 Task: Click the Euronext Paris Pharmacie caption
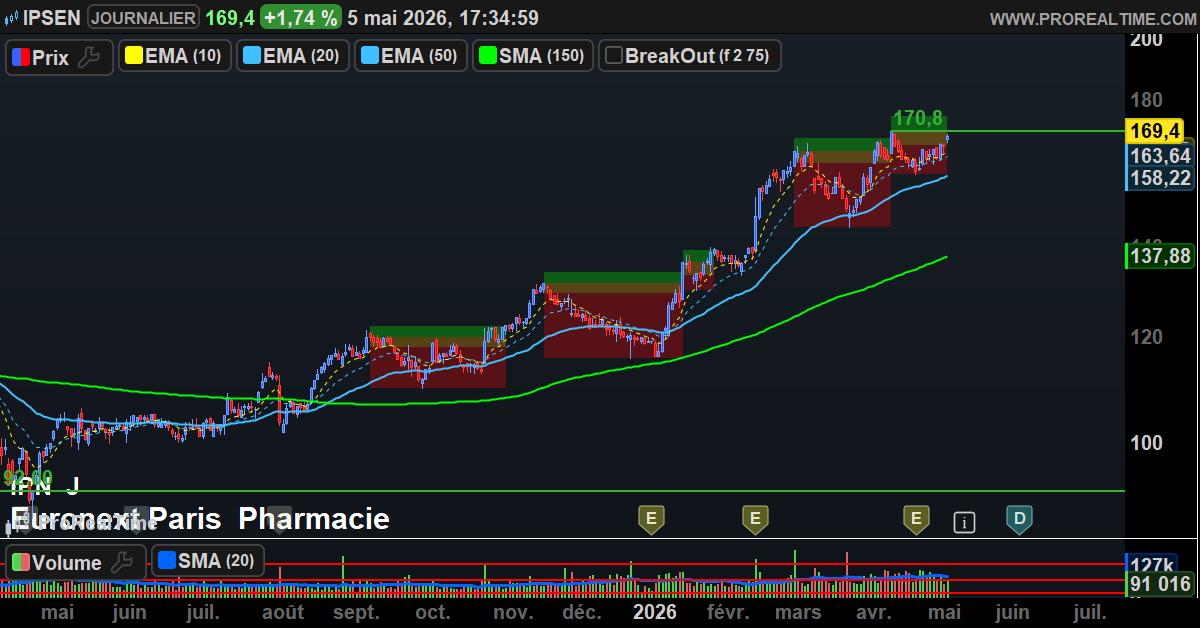[200, 519]
